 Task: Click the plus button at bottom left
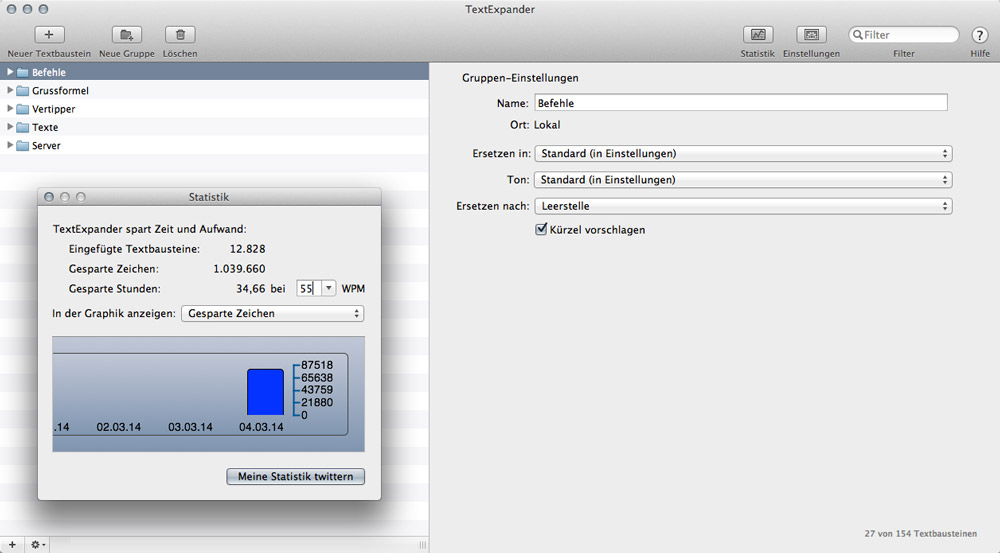[12, 544]
